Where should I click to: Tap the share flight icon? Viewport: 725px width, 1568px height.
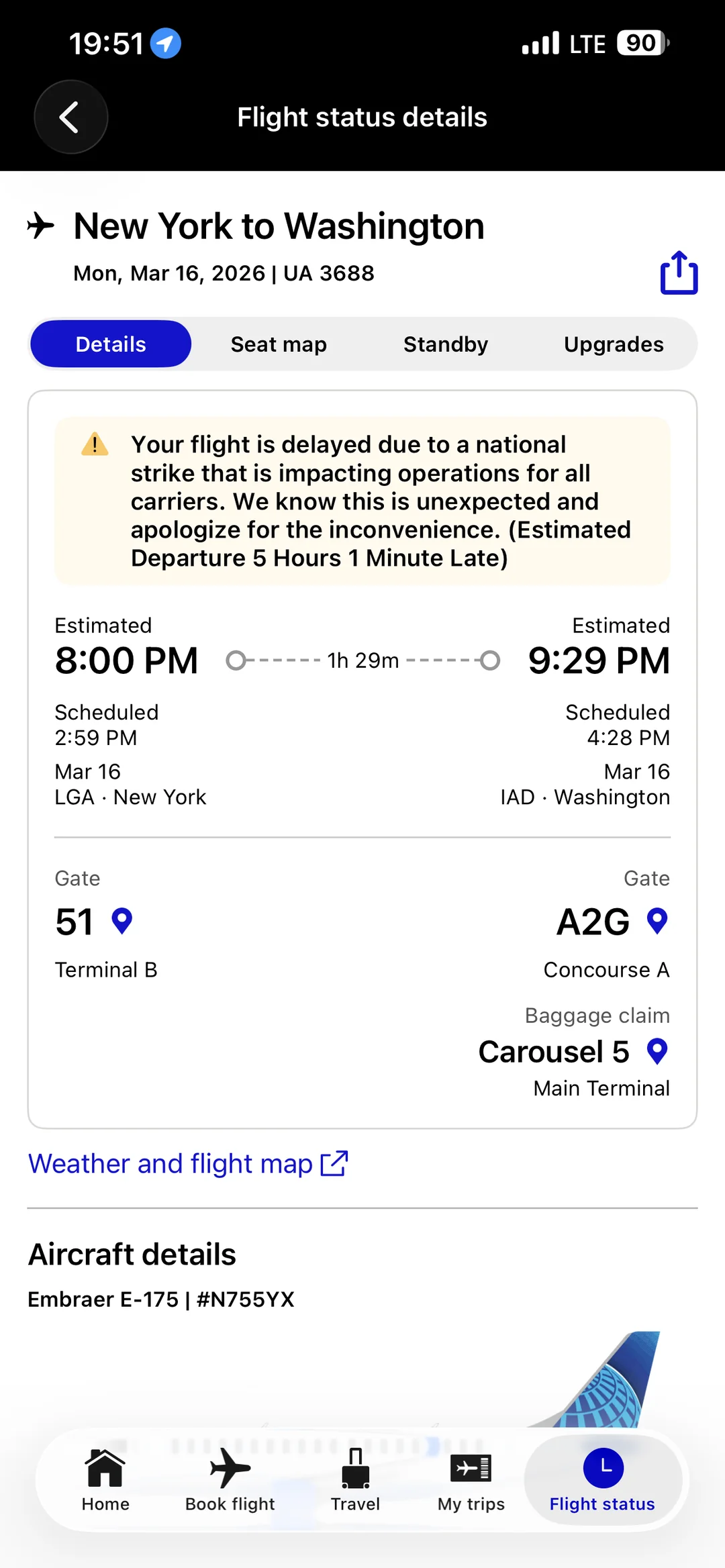[x=679, y=273]
